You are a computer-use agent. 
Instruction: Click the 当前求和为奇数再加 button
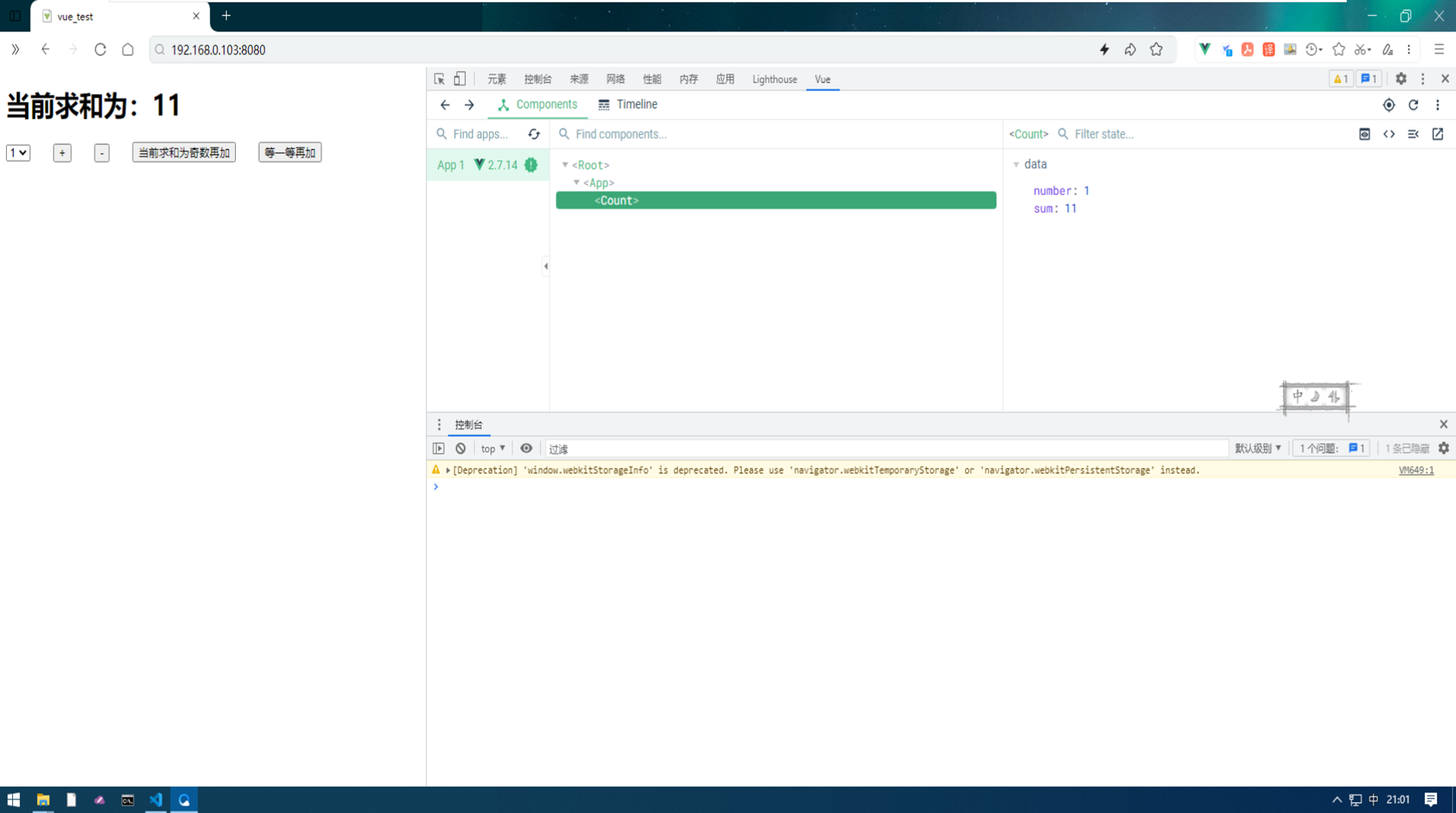[x=184, y=152]
